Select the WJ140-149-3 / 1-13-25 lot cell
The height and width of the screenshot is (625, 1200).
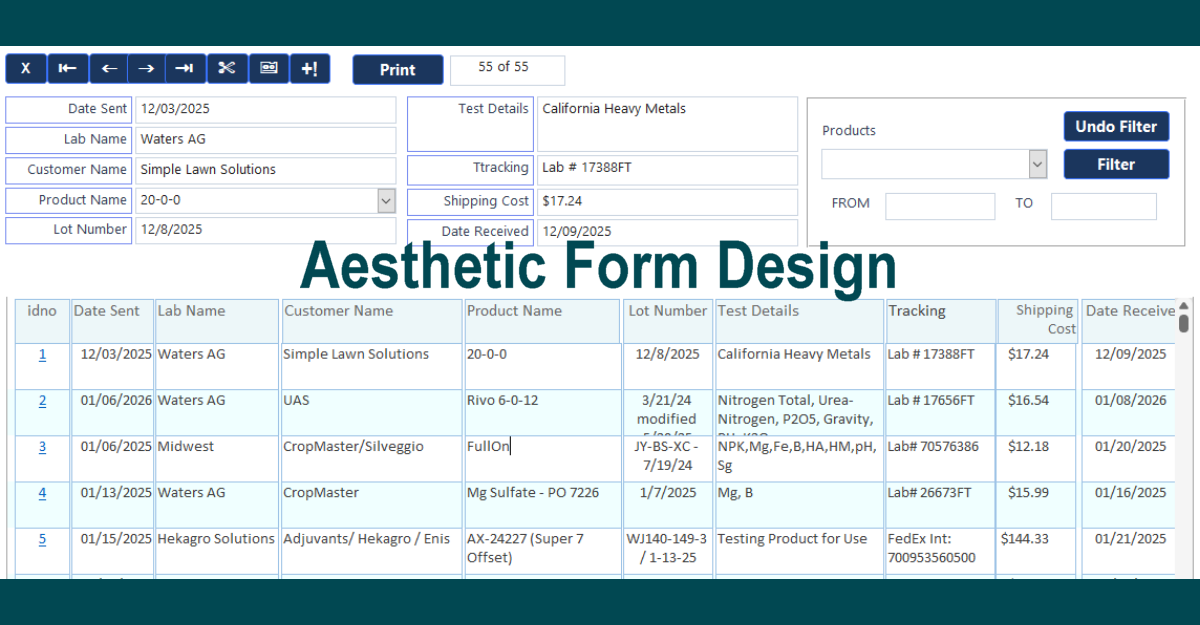(x=668, y=550)
